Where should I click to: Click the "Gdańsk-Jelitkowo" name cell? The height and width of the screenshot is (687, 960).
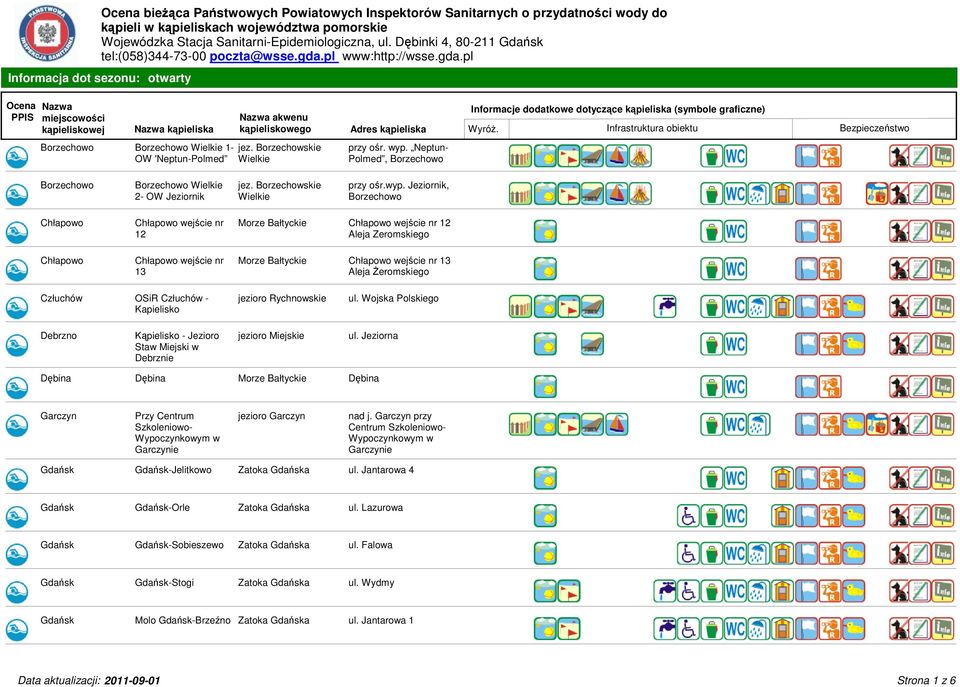coord(173,470)
